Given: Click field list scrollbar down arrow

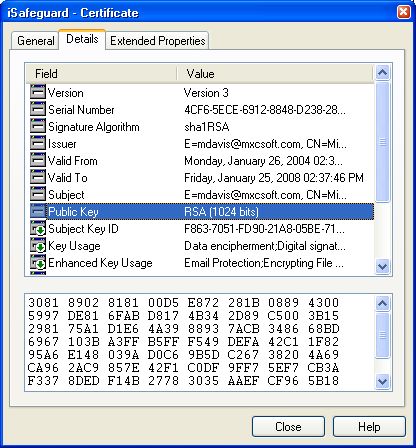Looking at the screenshot, I should click(382, 266).
